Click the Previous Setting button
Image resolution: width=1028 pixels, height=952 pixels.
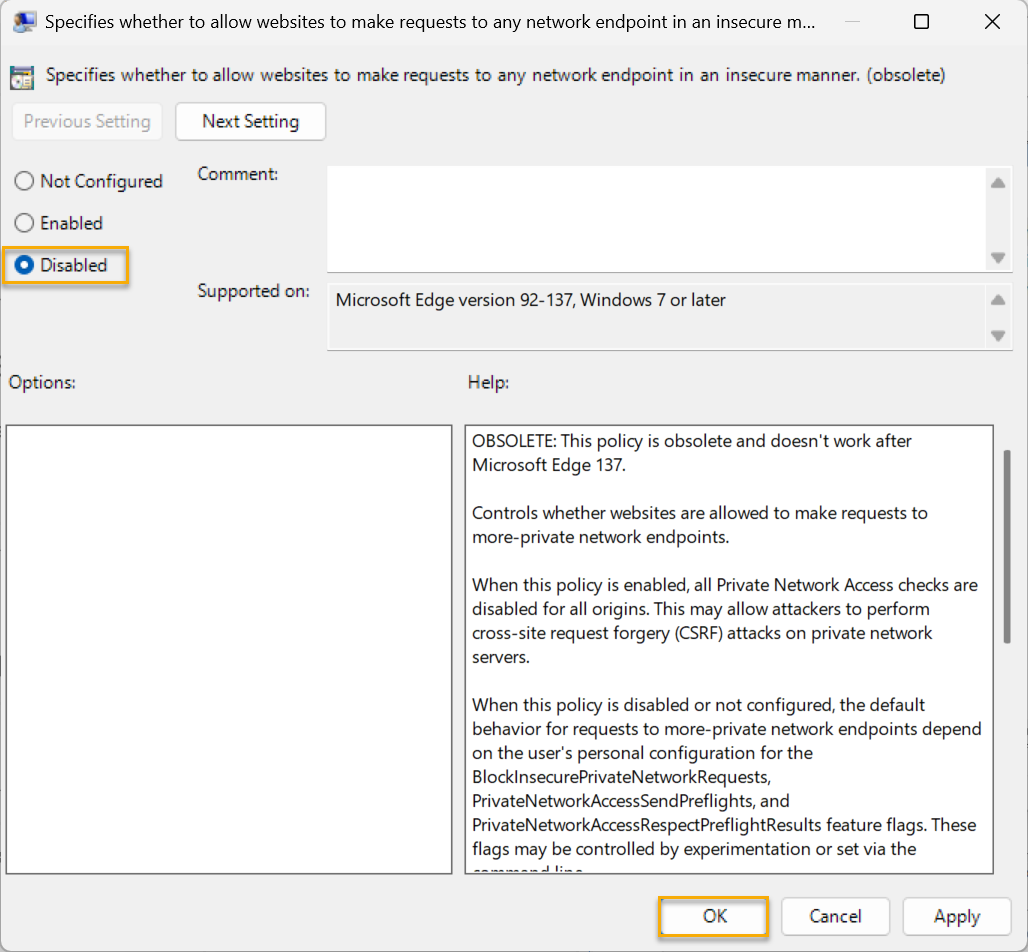coord(87,121)
